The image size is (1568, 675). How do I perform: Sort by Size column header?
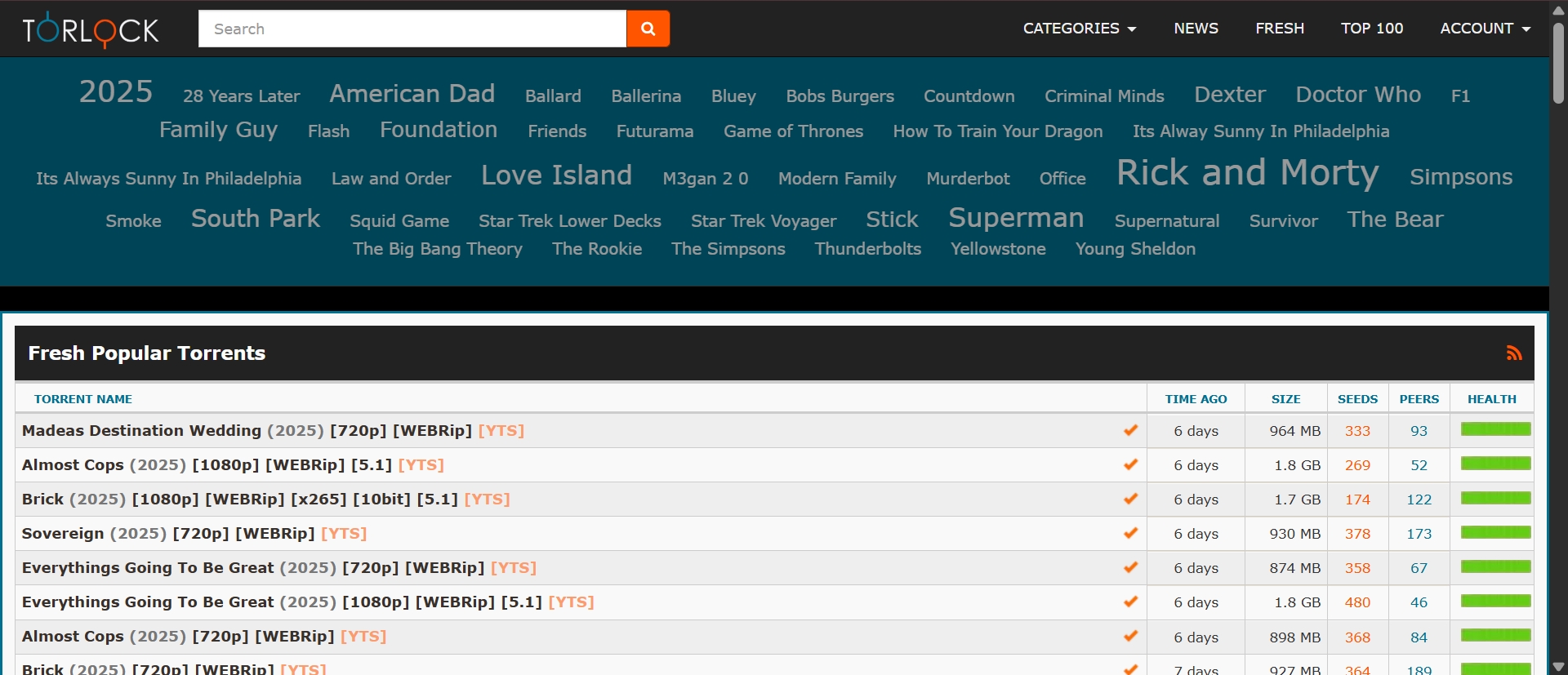pos(1285,399)
